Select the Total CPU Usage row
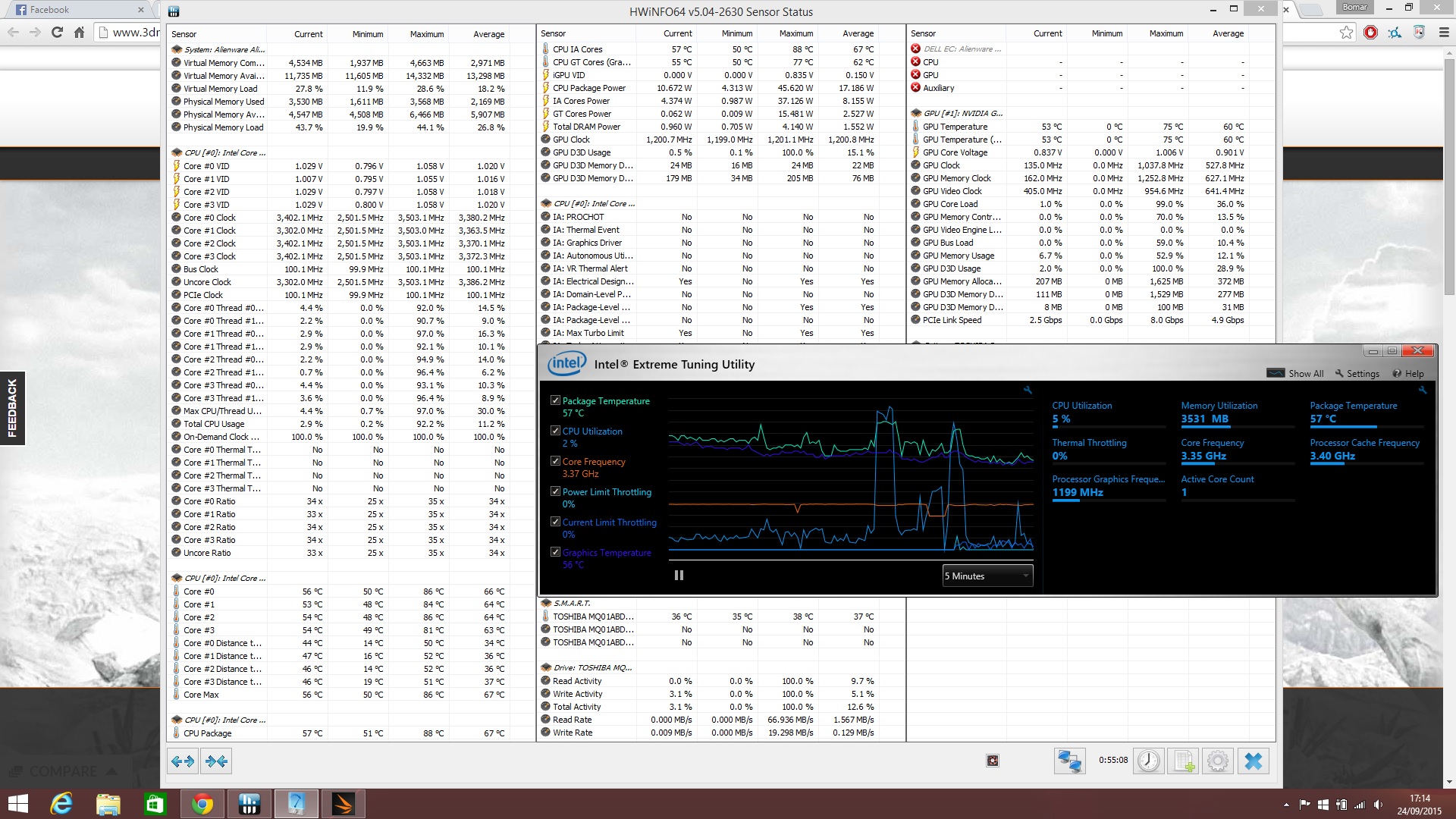 pos(339,424)
